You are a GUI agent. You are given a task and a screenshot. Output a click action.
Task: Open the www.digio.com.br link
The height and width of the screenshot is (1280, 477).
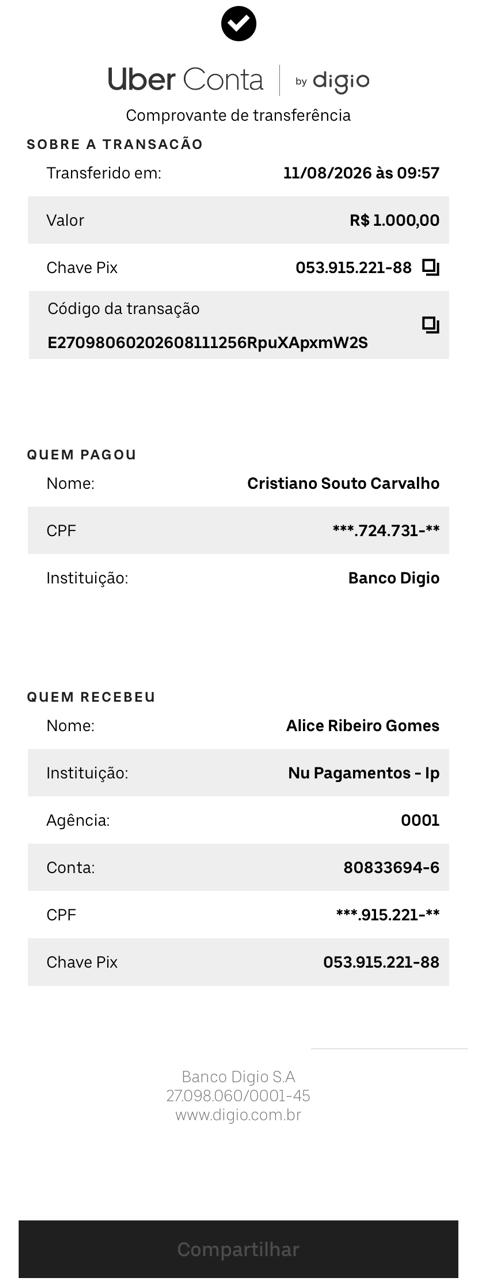pos(238,1115)
